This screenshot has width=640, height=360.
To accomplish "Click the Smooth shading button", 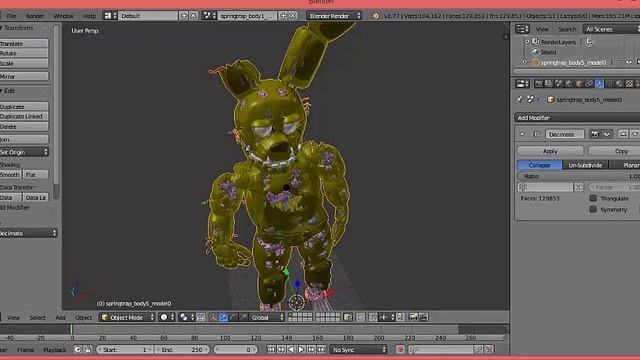I will tap(10, 175).
